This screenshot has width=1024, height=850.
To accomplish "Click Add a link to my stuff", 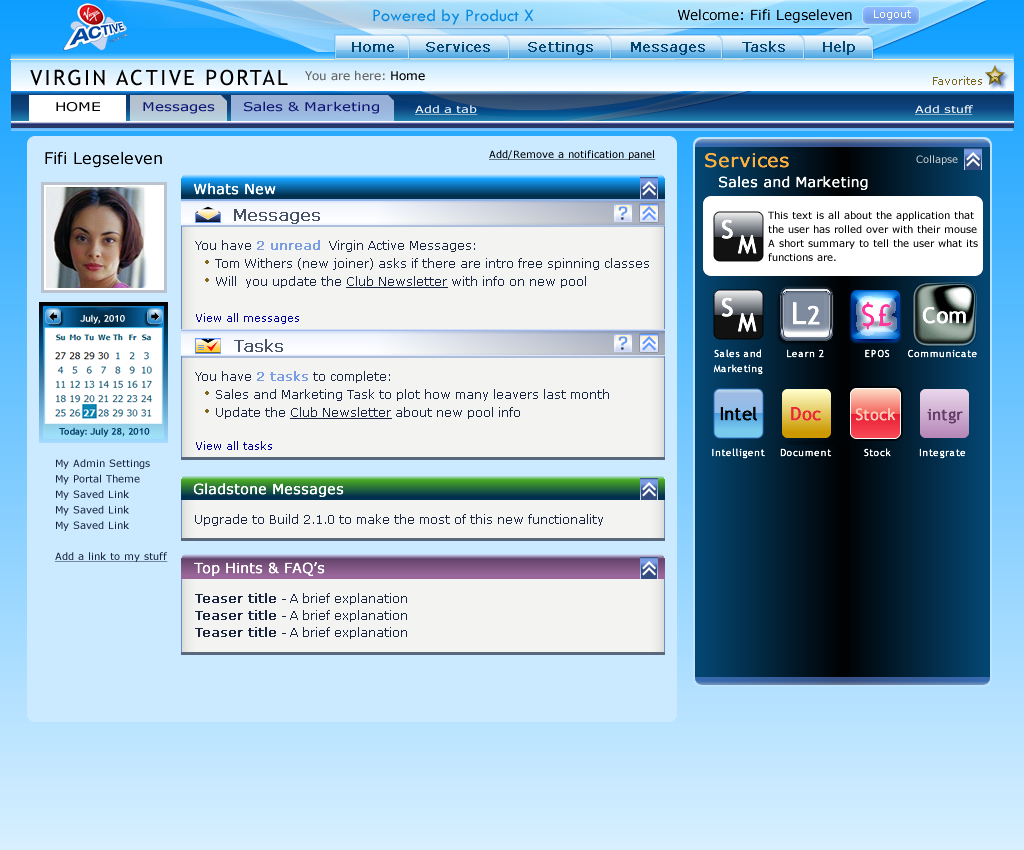I will [111, 556].
